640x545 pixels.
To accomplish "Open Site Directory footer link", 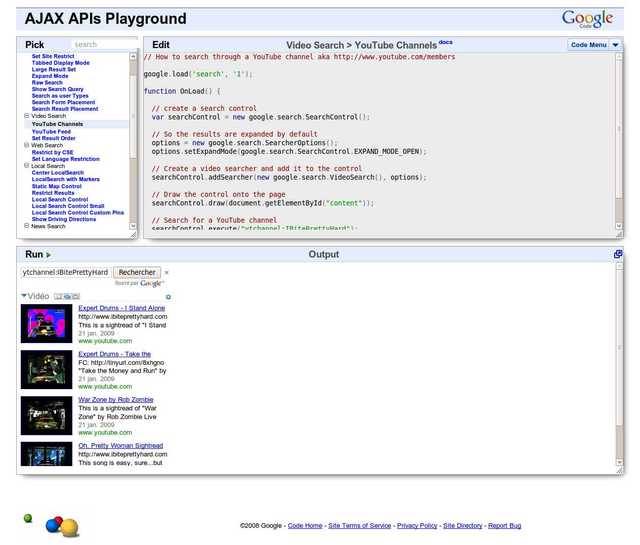I will tap(463, 526).
